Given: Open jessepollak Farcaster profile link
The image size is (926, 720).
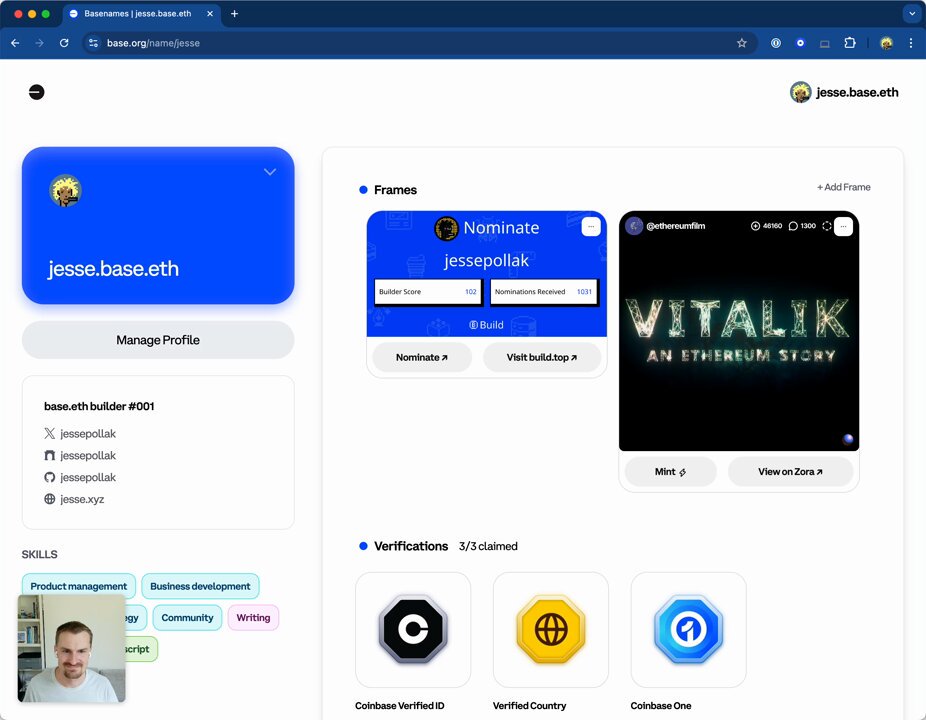Looking at the screenshot, I should tap(80, 455).
